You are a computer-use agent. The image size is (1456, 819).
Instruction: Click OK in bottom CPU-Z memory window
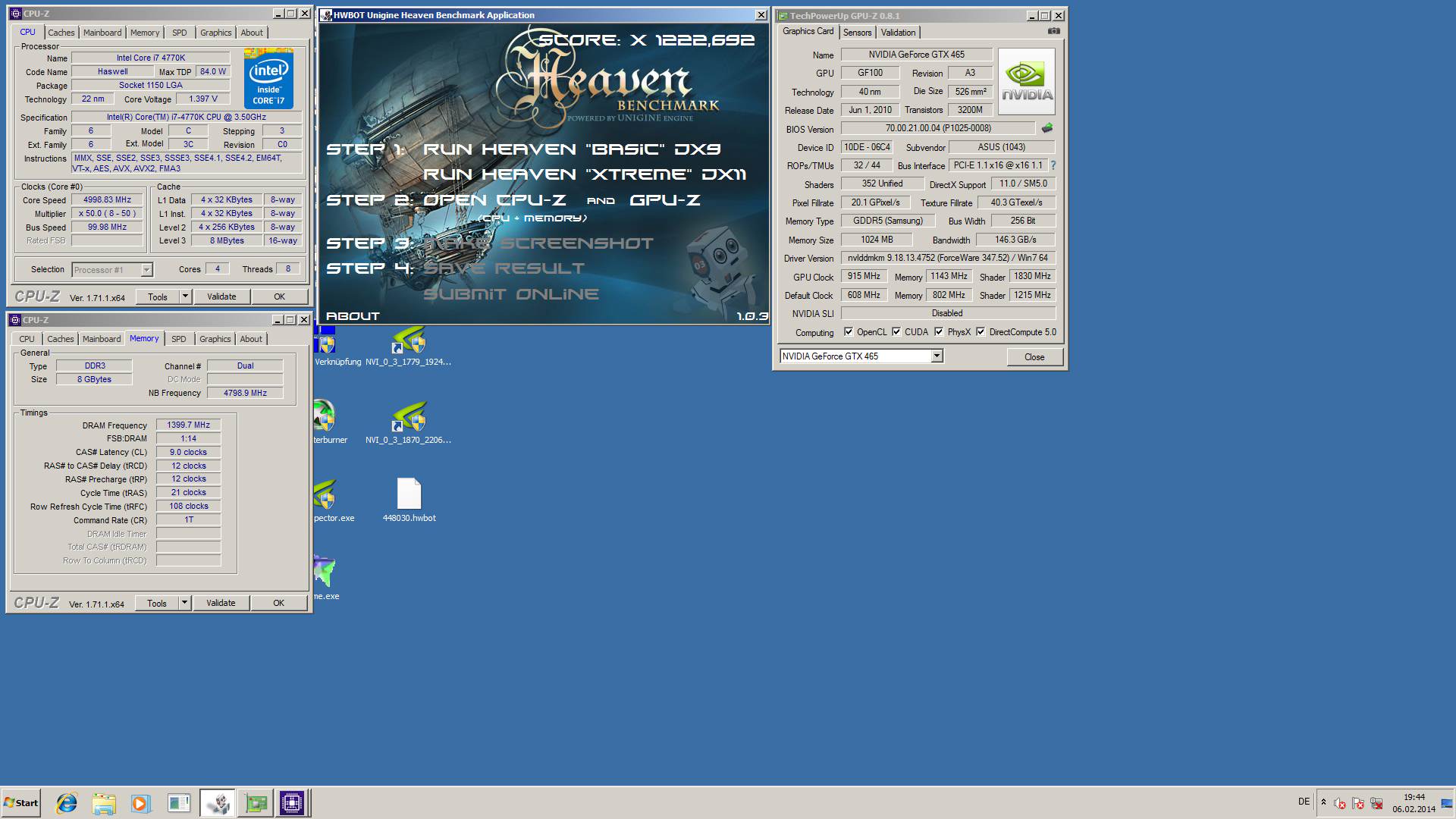279,603
